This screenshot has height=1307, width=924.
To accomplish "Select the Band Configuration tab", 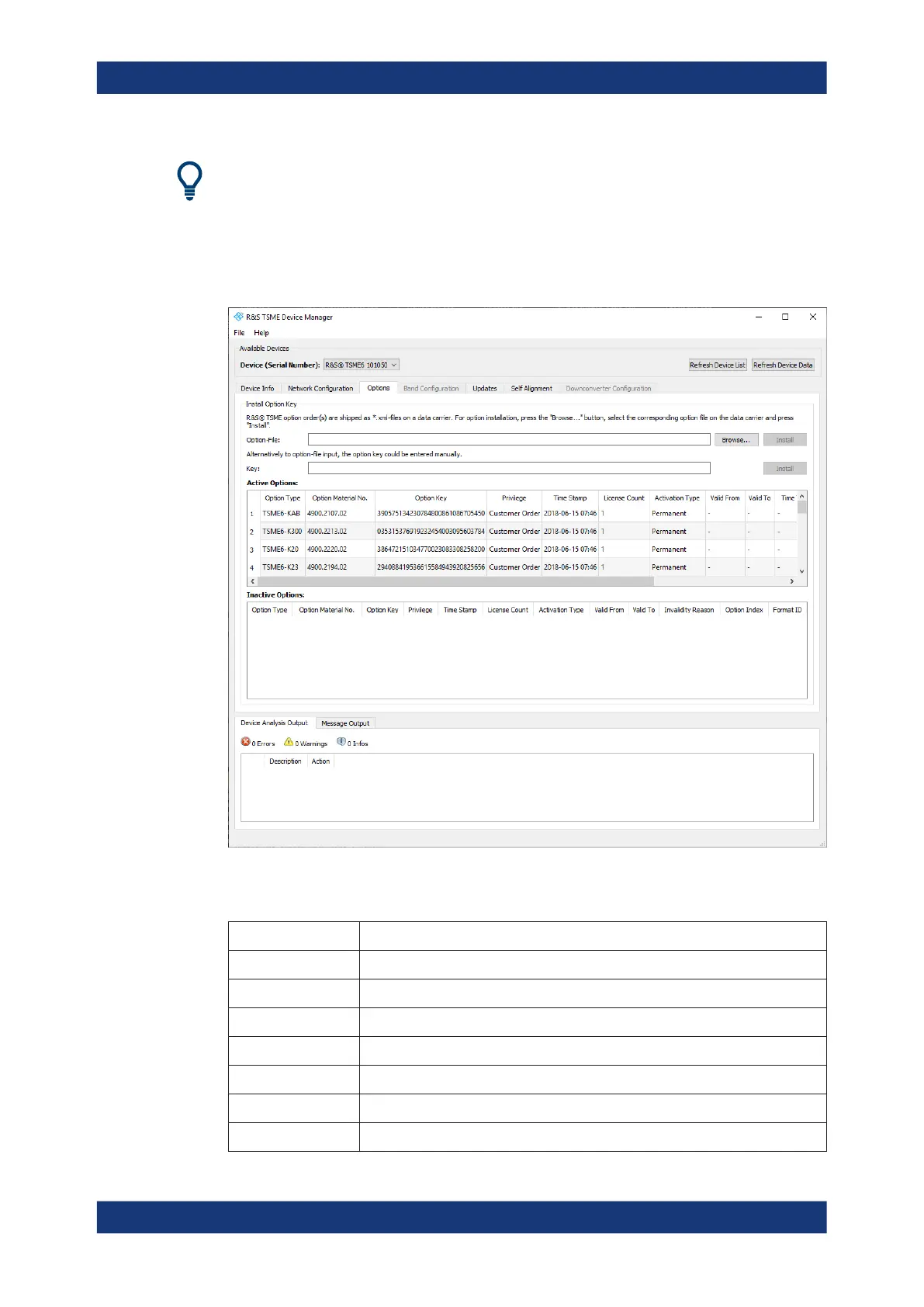I will [431, 388].
